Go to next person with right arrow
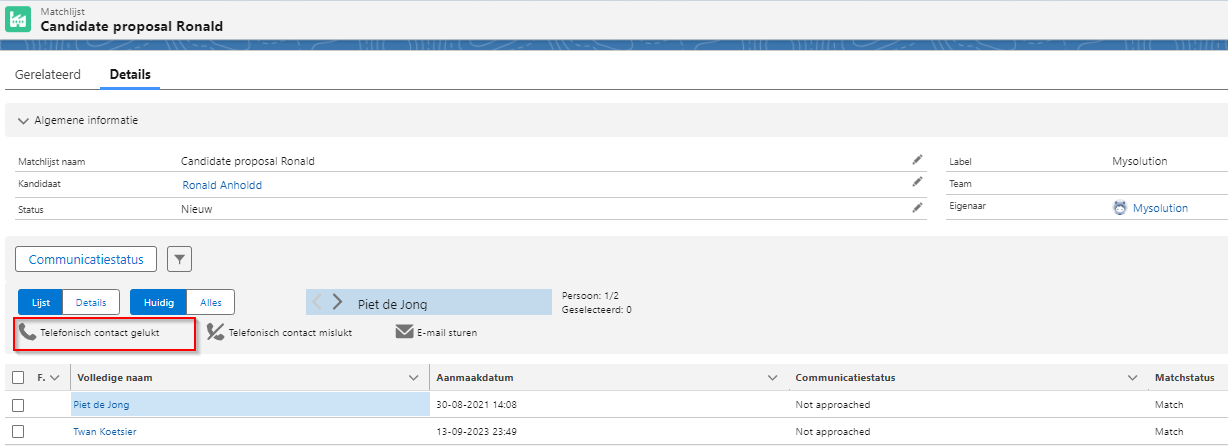1228x446 pixels. pos(338,302)
